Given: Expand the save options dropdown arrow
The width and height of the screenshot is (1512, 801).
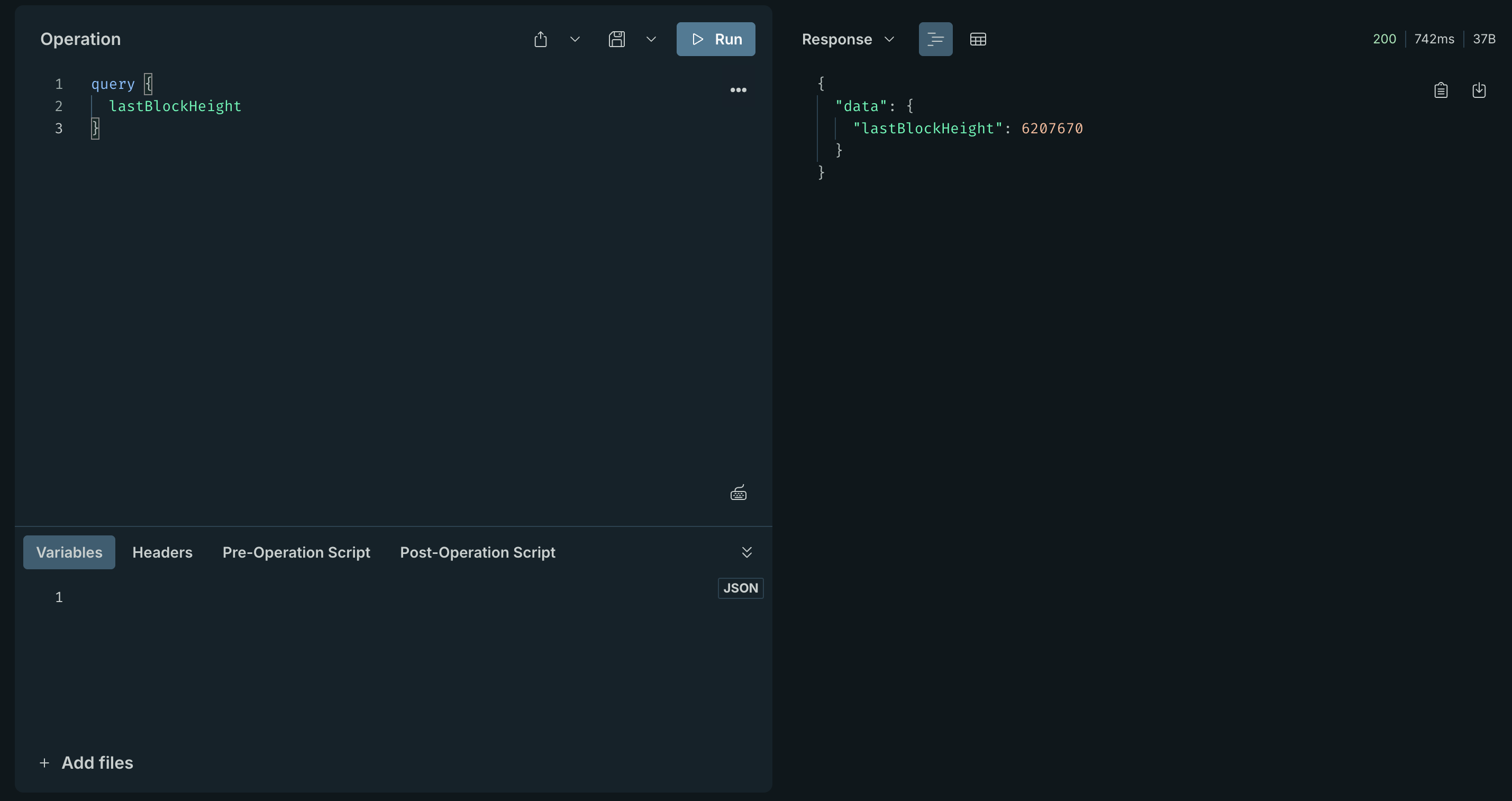Looking at the screenshot, I should click(651, 39).
